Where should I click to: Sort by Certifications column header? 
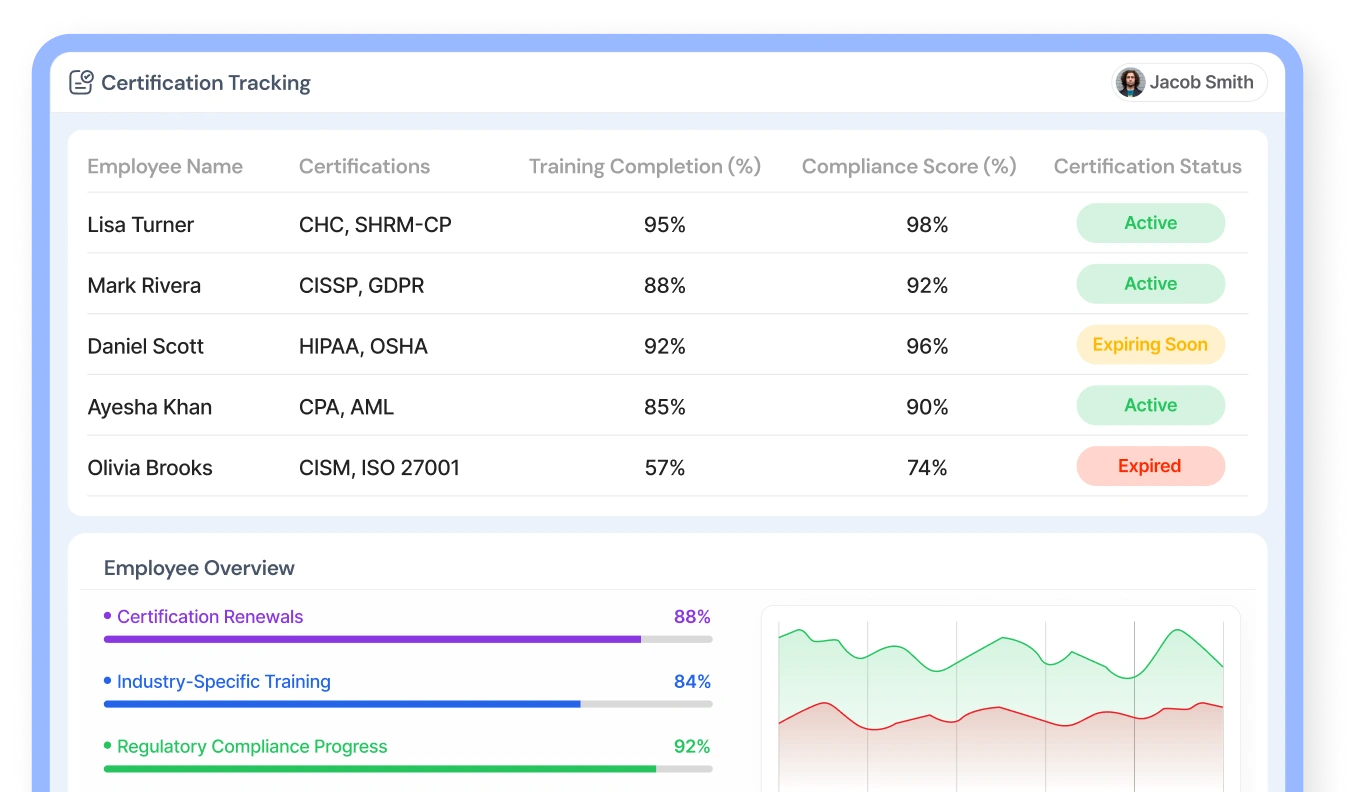364,167
